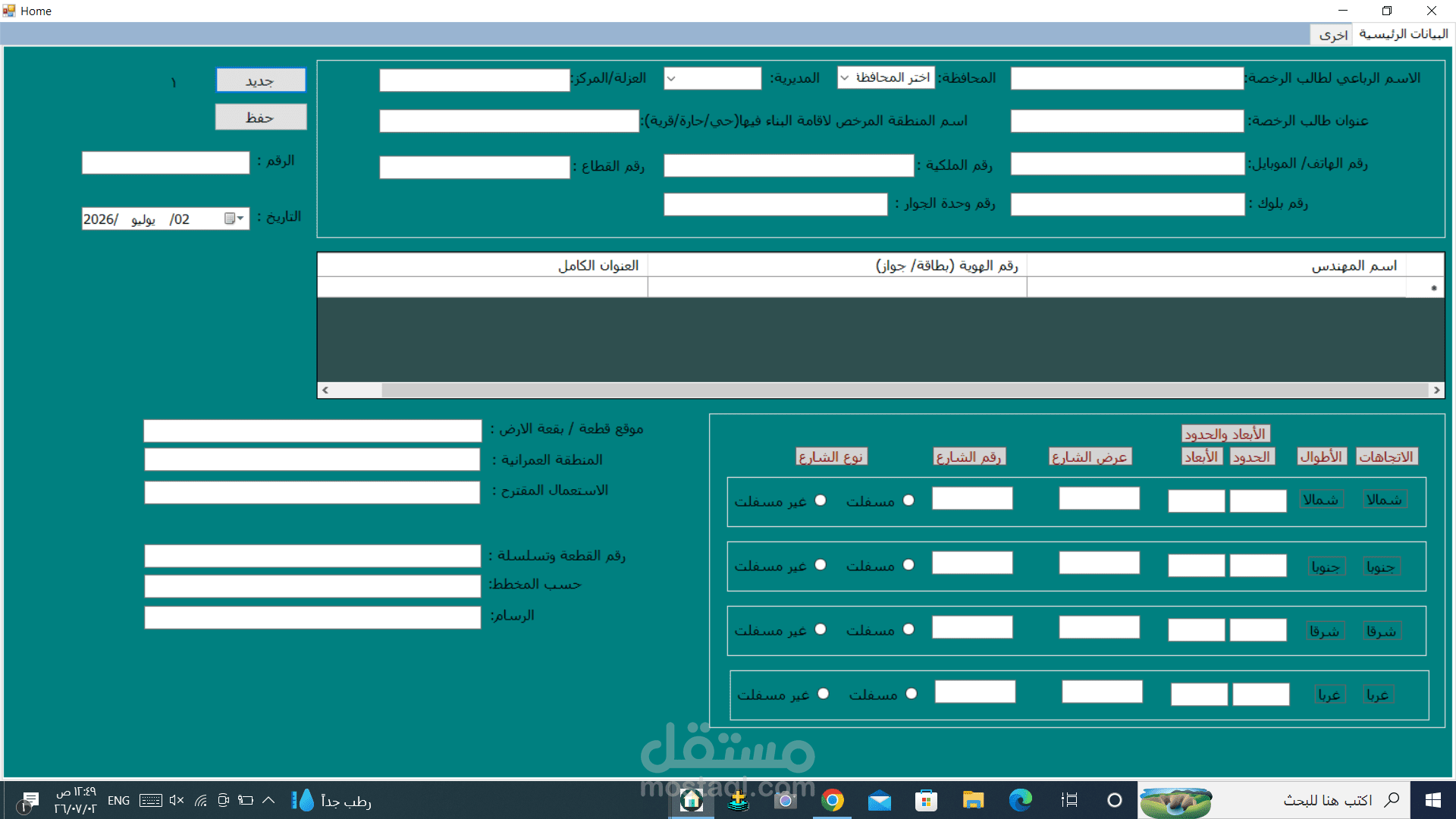Click the weather droplet icon in taskbar
Viewport: 1456px width, 819px height.
point(303,800)
